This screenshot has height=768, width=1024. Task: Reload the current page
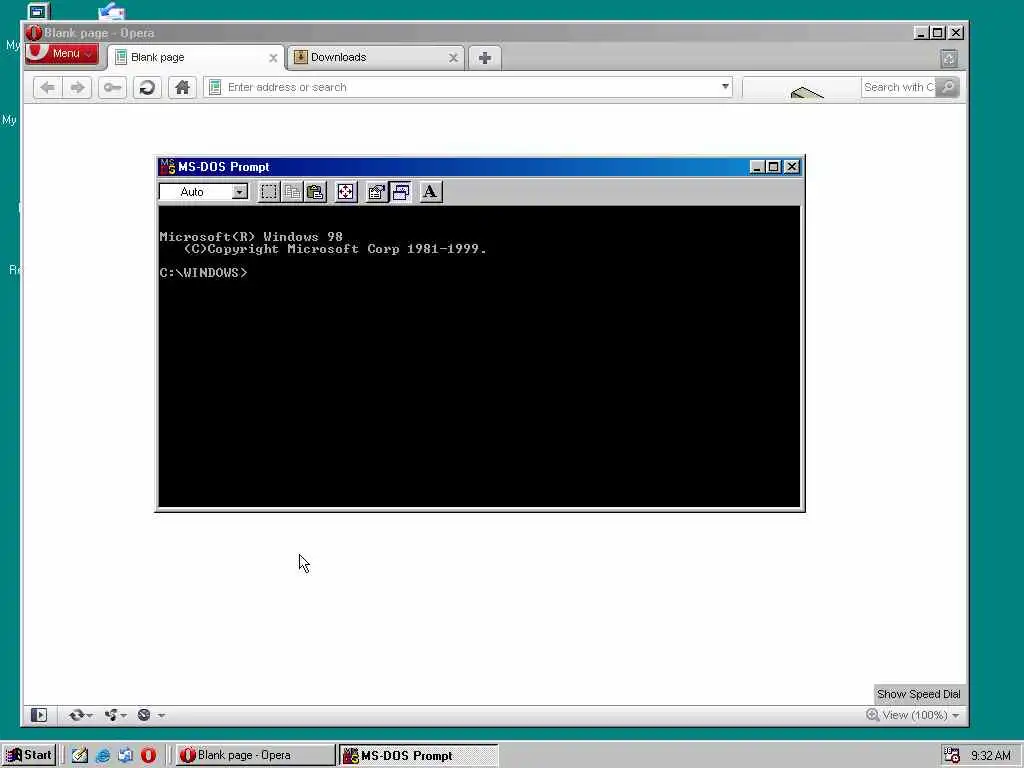pos(147,88)
